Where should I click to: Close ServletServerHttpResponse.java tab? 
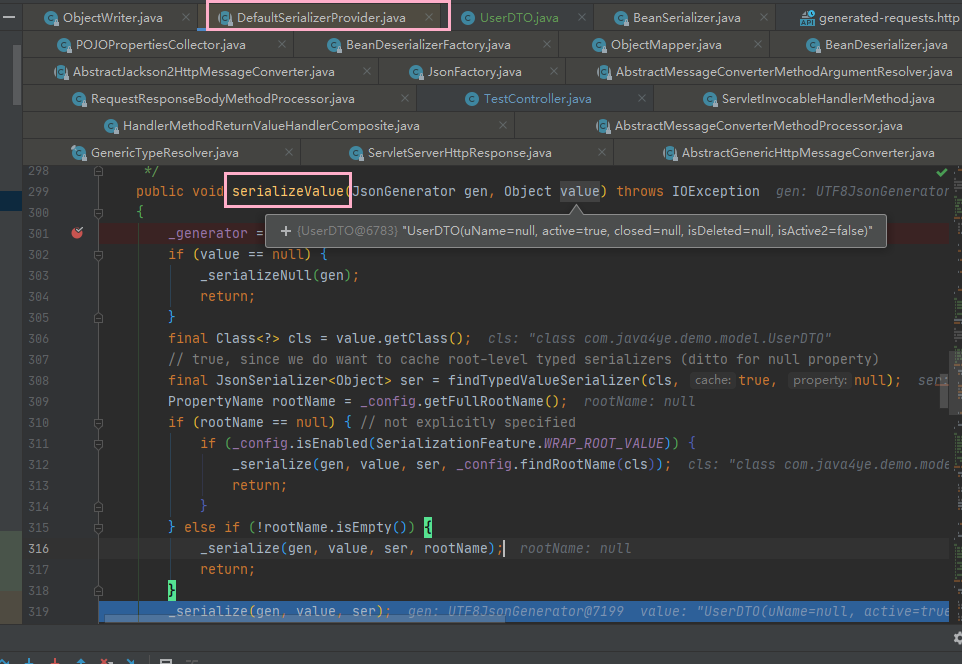602,152
